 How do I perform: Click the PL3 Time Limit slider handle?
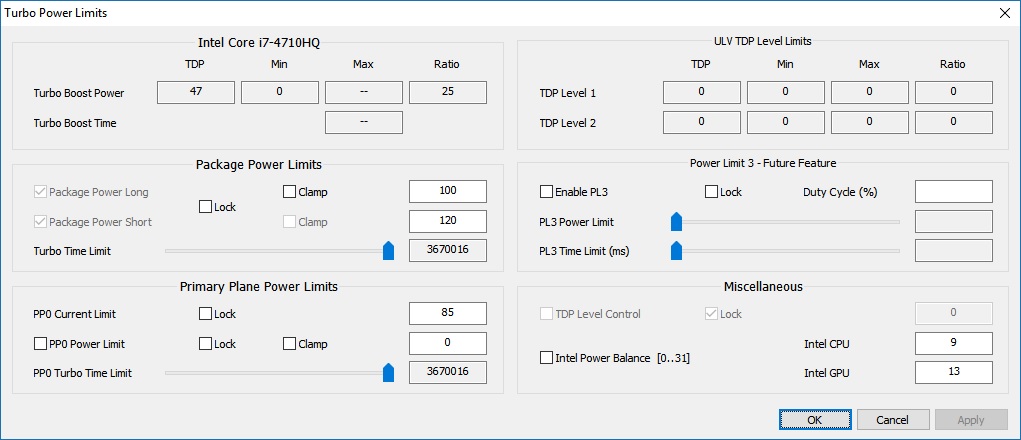tap(676, 250)
